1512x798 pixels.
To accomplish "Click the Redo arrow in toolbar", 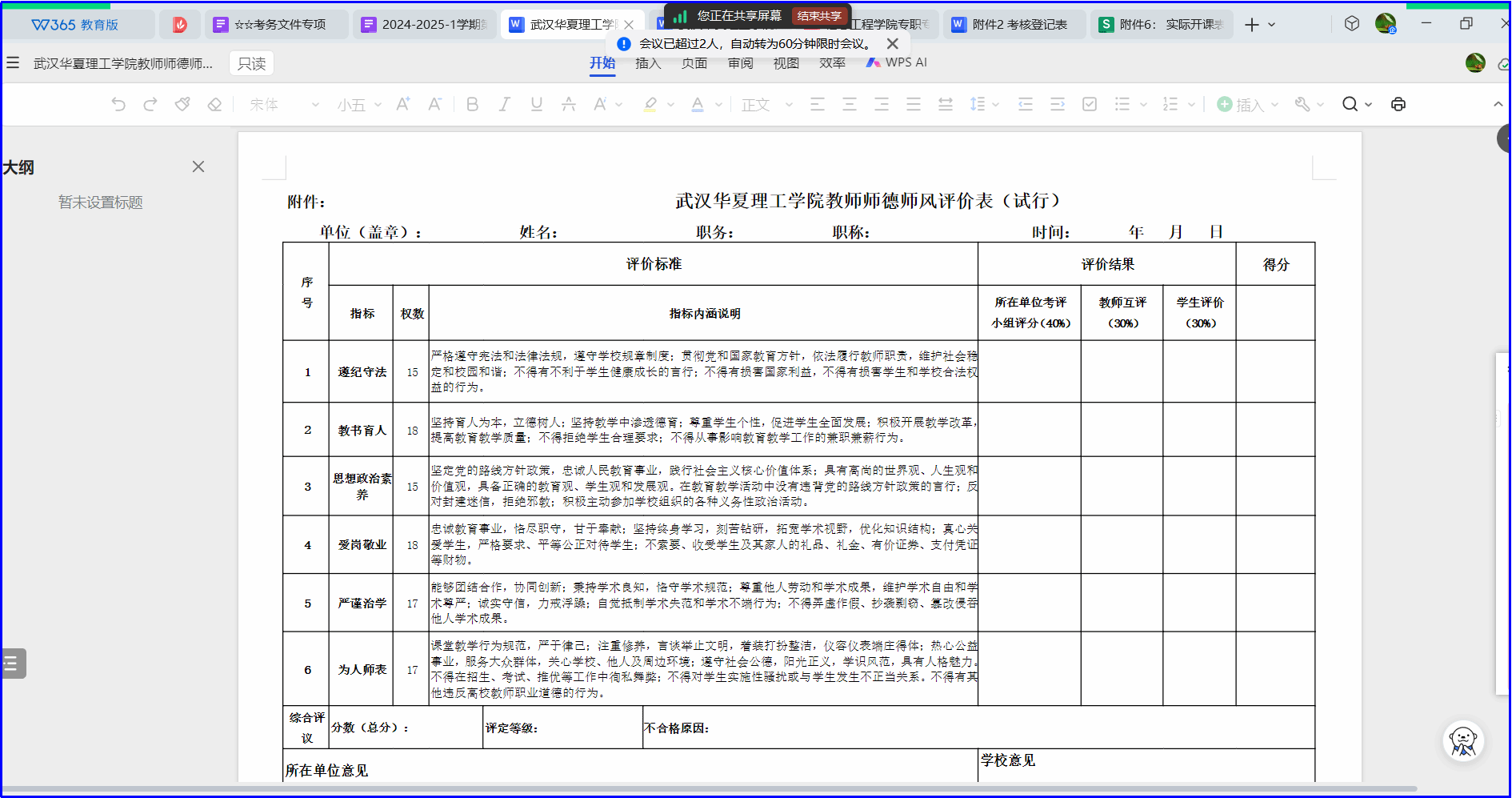I will 150,104.
